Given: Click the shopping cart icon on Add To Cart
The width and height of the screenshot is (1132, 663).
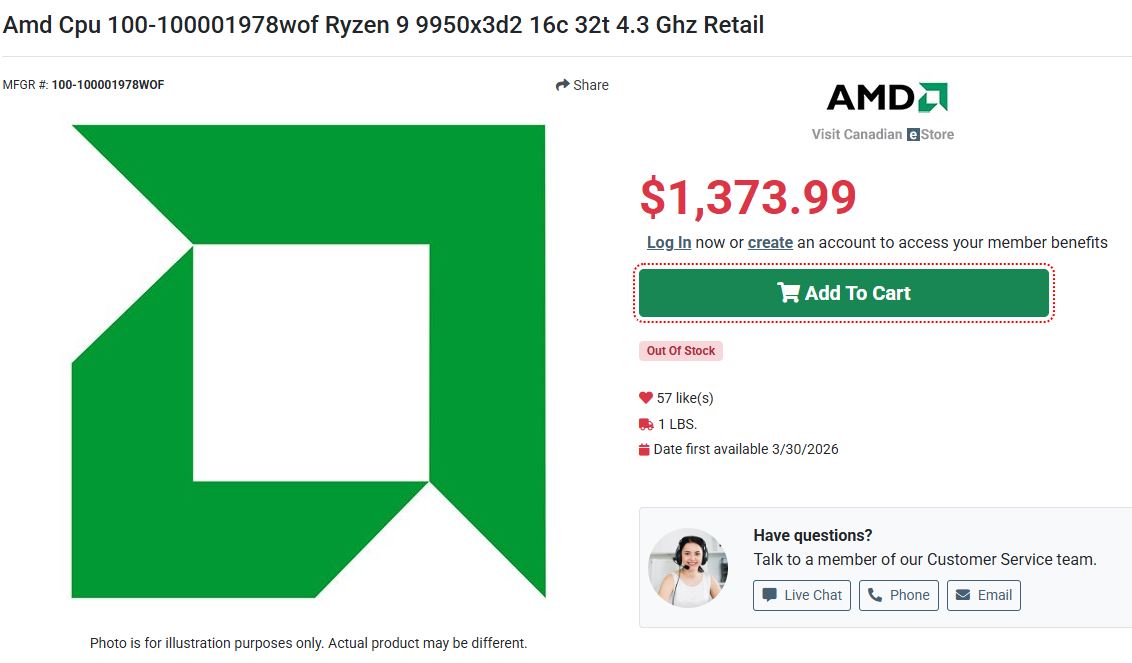Looking at the screenshot, I should coord(791,292).
